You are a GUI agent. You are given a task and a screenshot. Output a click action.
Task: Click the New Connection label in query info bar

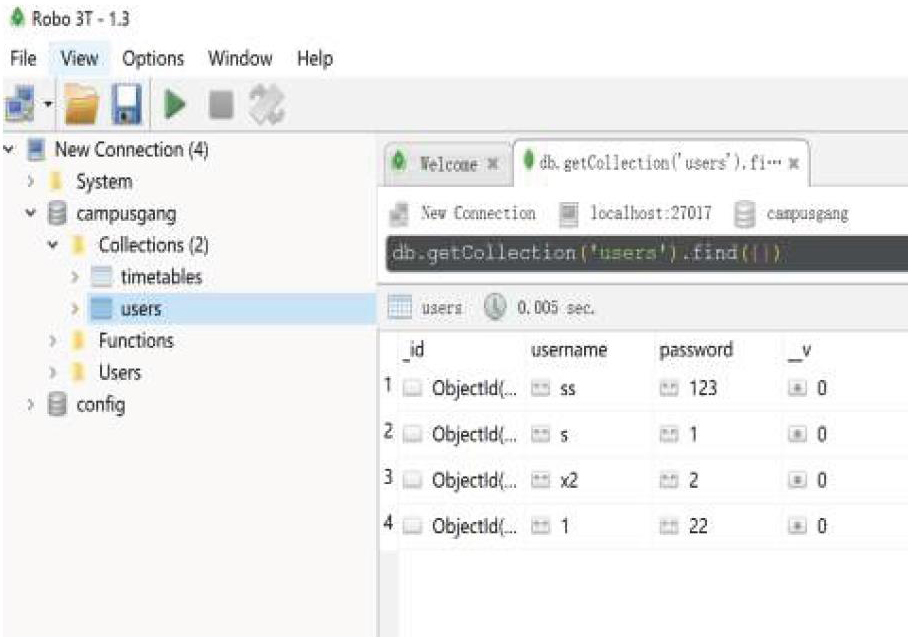[478, 213]
